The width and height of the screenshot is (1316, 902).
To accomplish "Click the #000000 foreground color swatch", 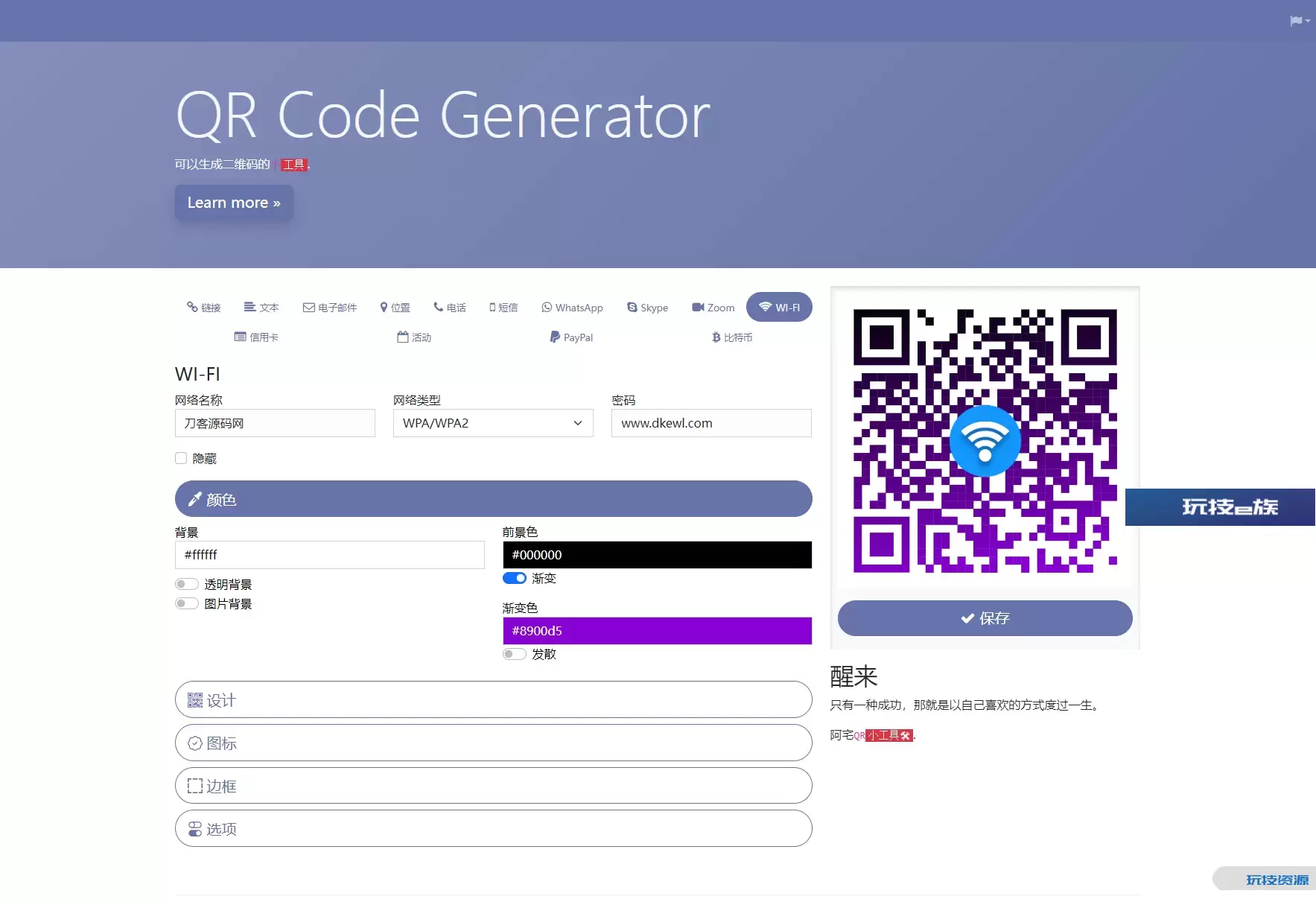I will 657,555.
